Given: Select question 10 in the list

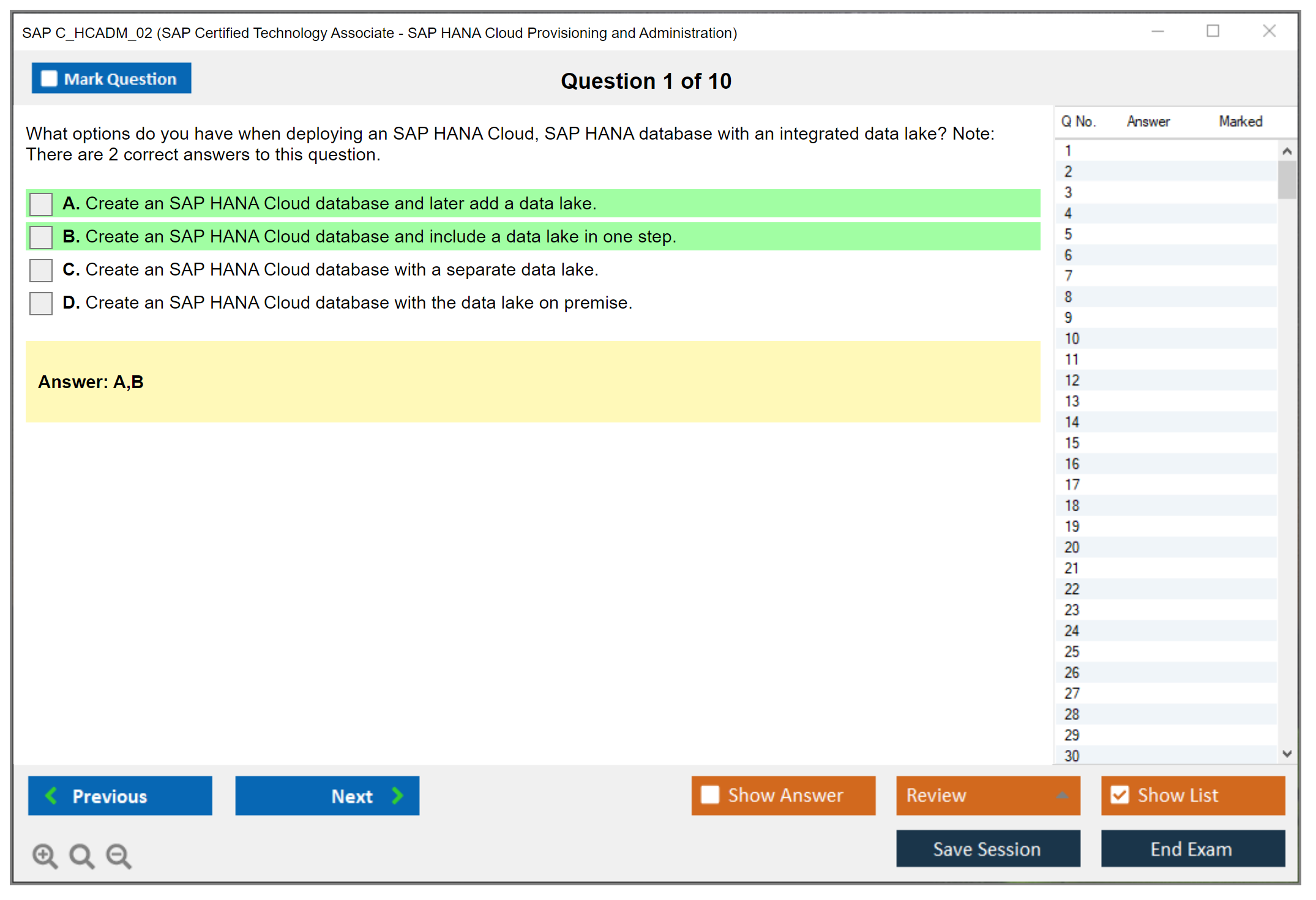Looking at the screenshot, I should click(x=1072, y=339).
